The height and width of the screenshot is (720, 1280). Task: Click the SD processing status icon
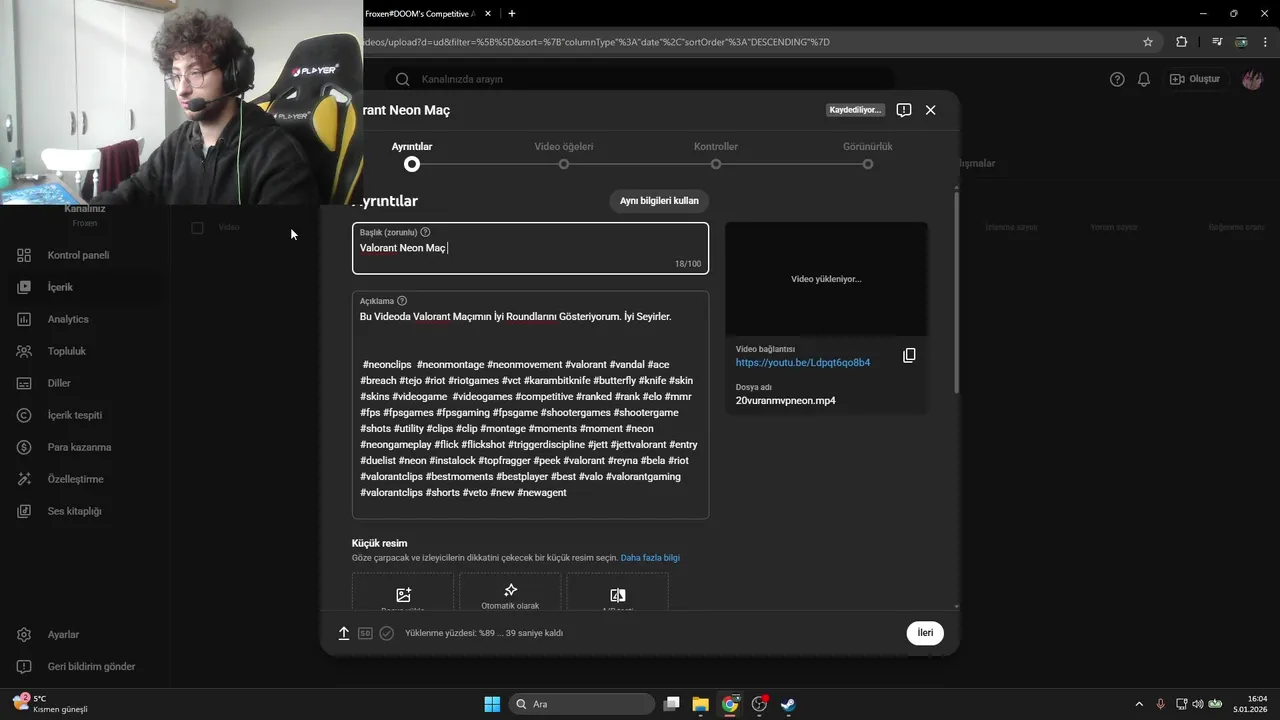[365, 633]
